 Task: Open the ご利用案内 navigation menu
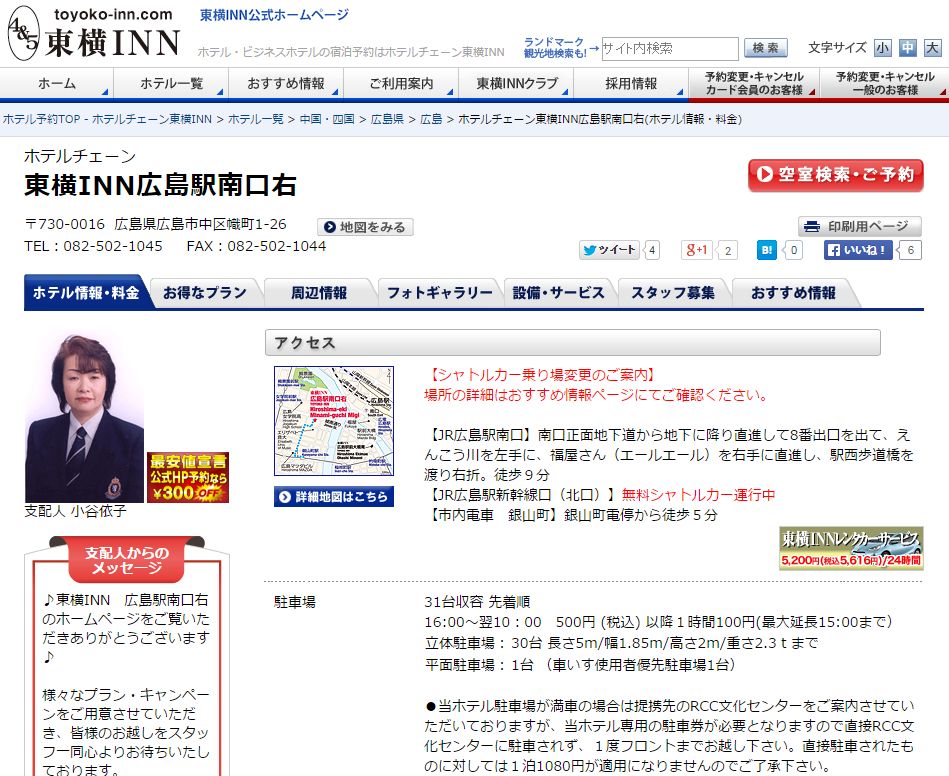[401, 84]
